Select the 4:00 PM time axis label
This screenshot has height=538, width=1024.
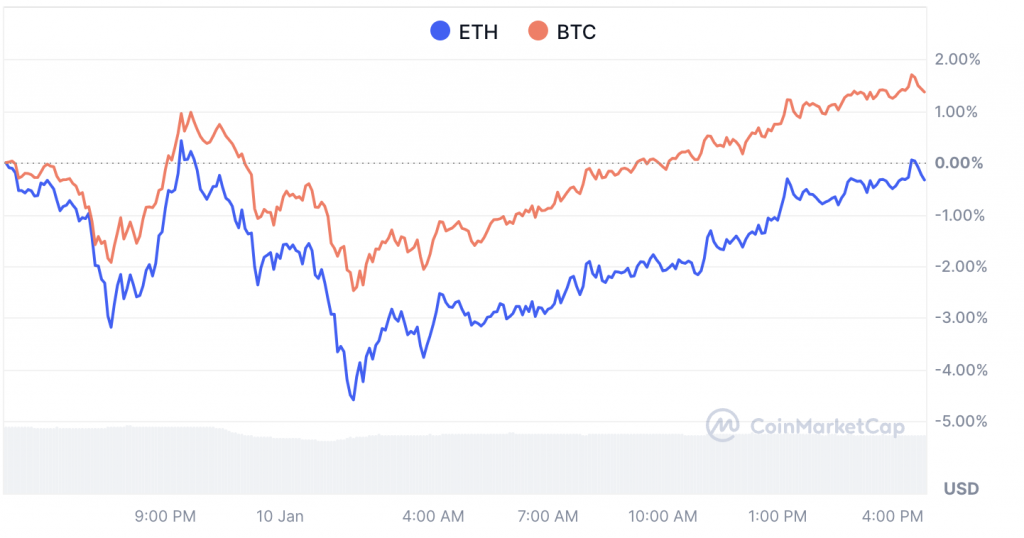click(x=893, y=516)
